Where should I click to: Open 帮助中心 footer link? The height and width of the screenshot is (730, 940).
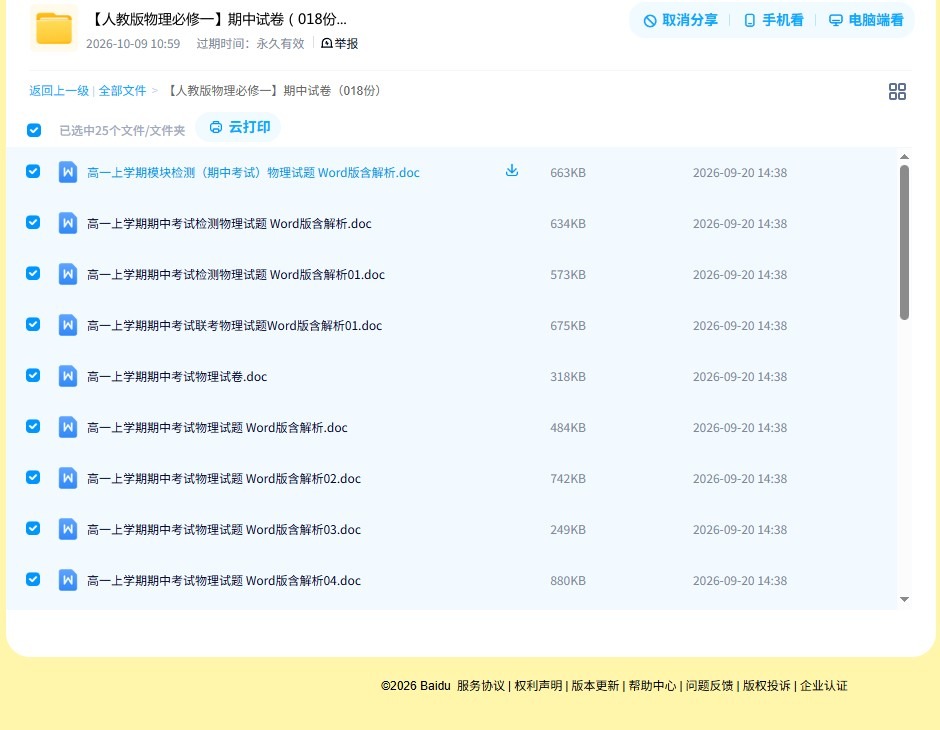click(652, 685)
